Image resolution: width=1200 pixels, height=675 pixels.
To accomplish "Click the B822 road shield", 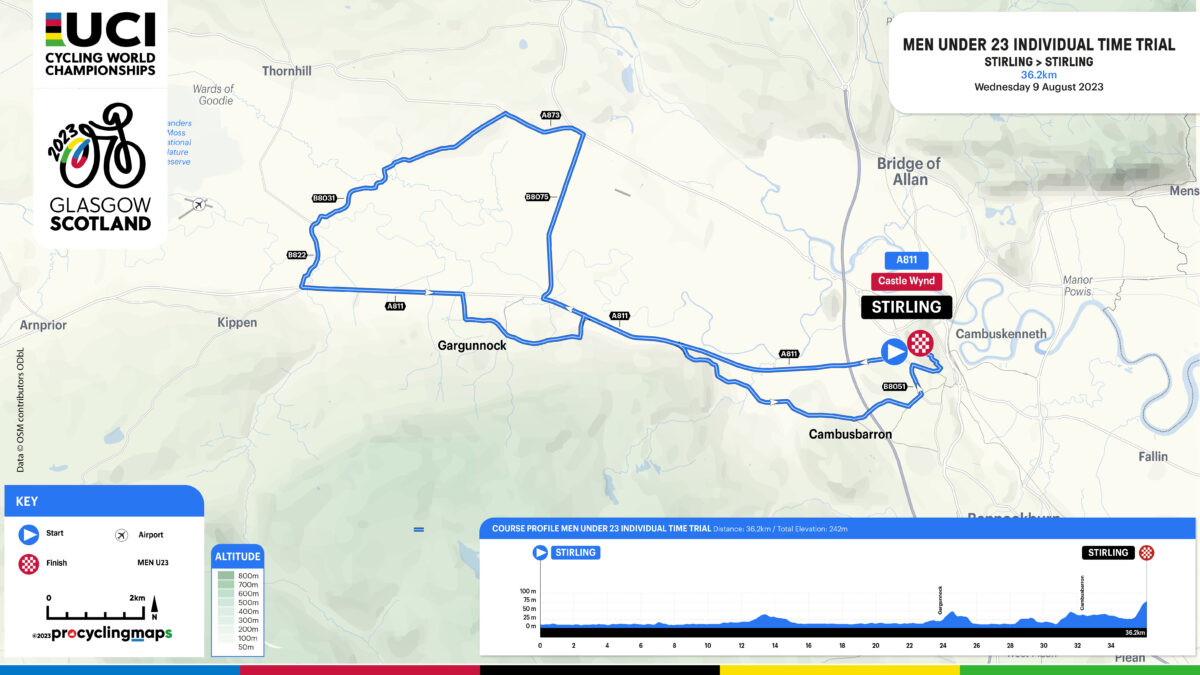I will (297, 255).
